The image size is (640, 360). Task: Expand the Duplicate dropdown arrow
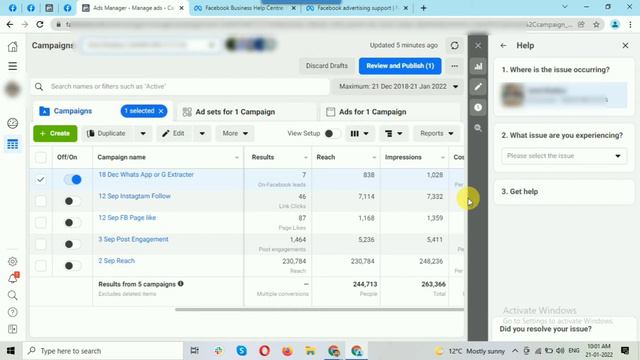coord(143,133)
